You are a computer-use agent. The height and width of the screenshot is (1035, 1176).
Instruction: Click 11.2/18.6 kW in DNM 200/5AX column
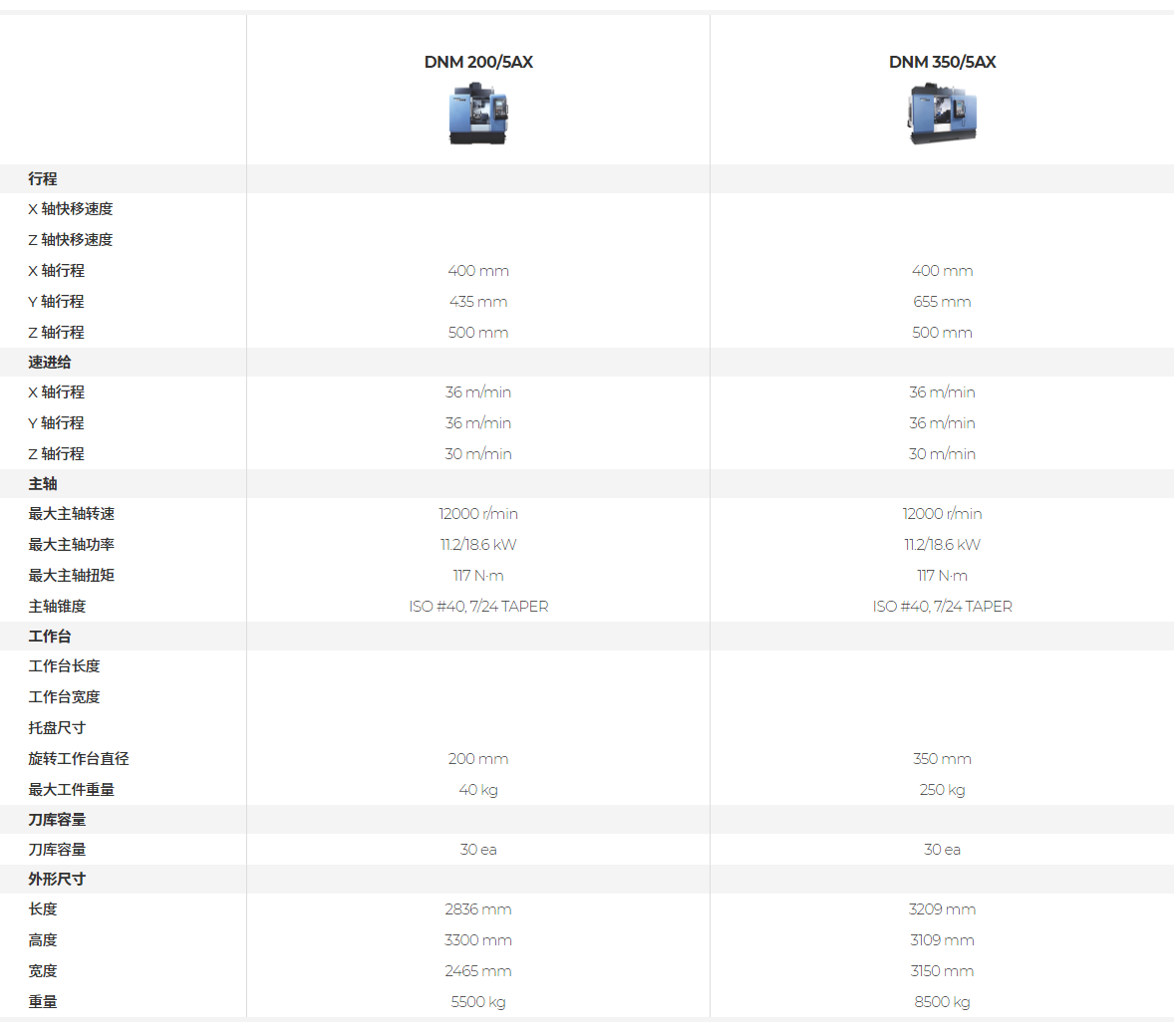(x=478, y=545)
